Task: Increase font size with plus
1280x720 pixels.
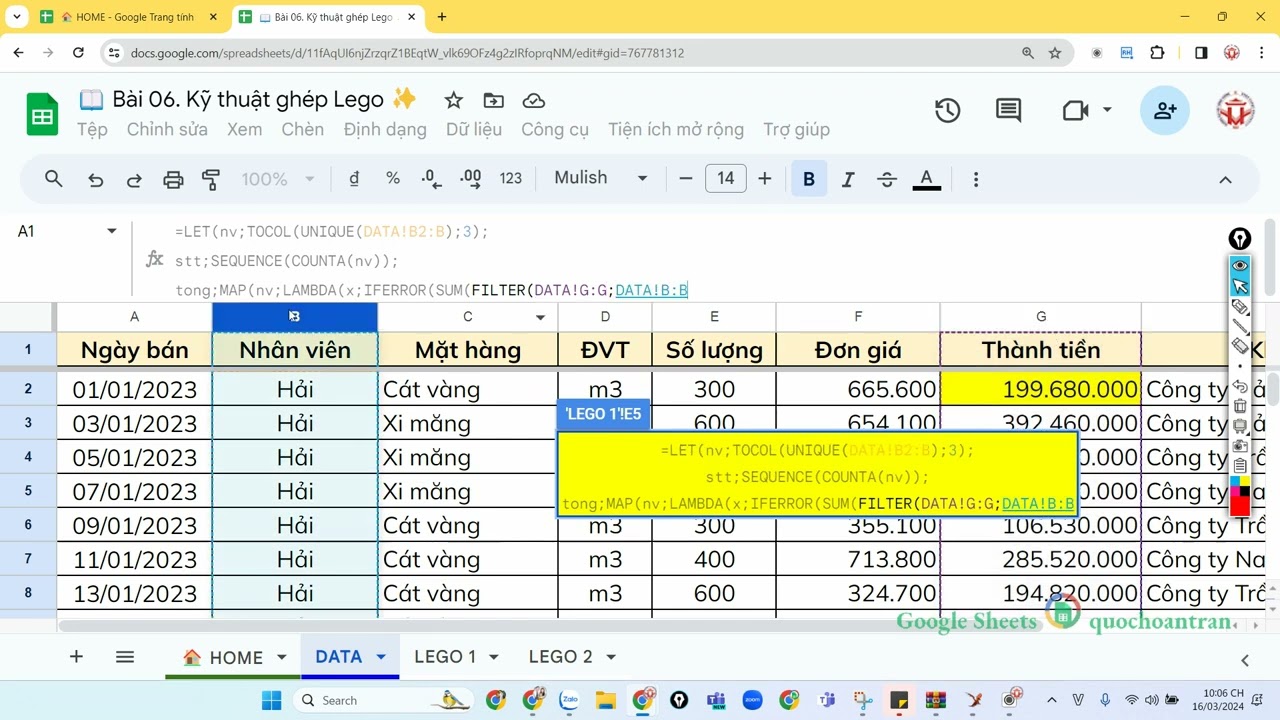Action: [x=765, y=178]
